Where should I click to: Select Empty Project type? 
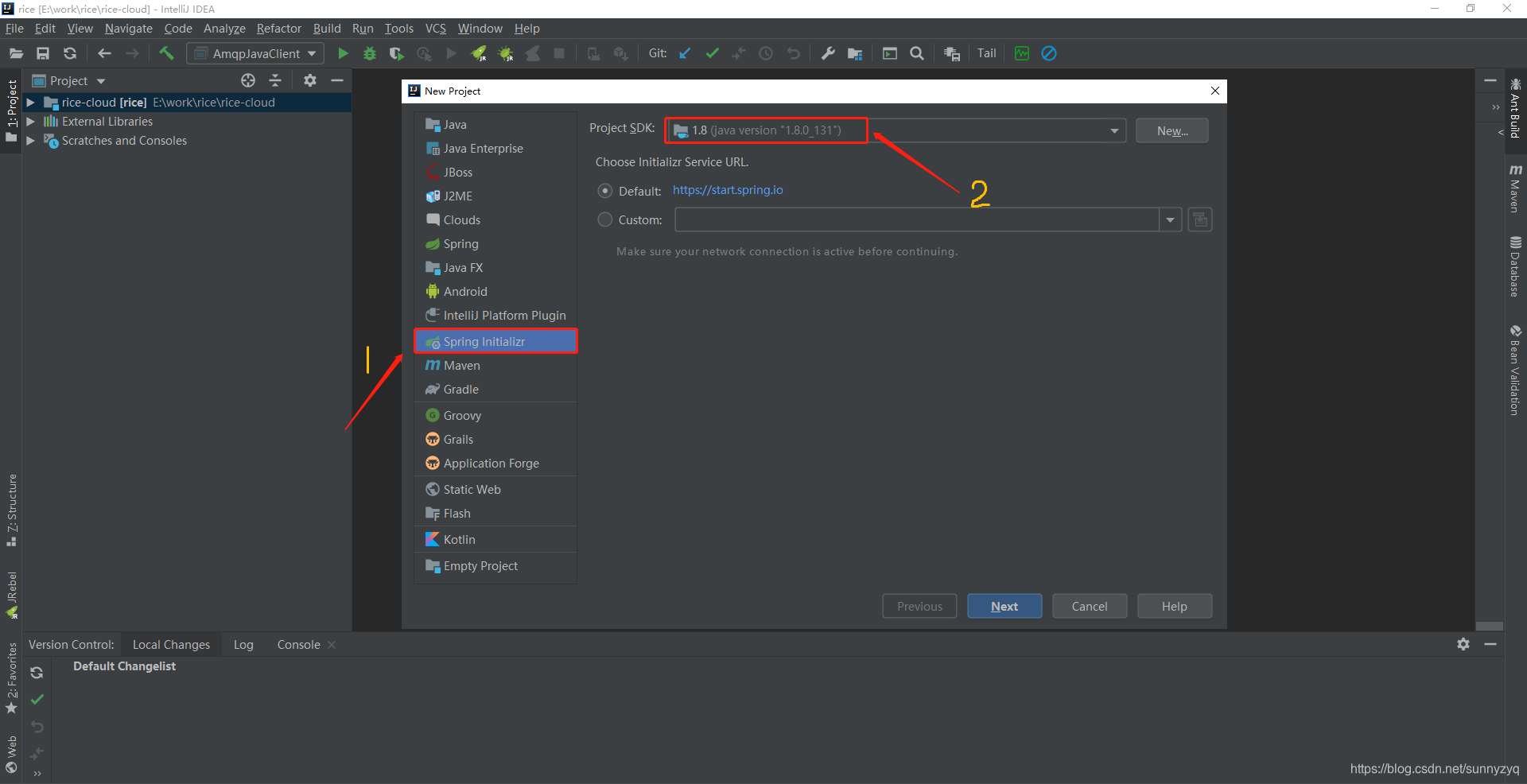(x=495, y=566)
